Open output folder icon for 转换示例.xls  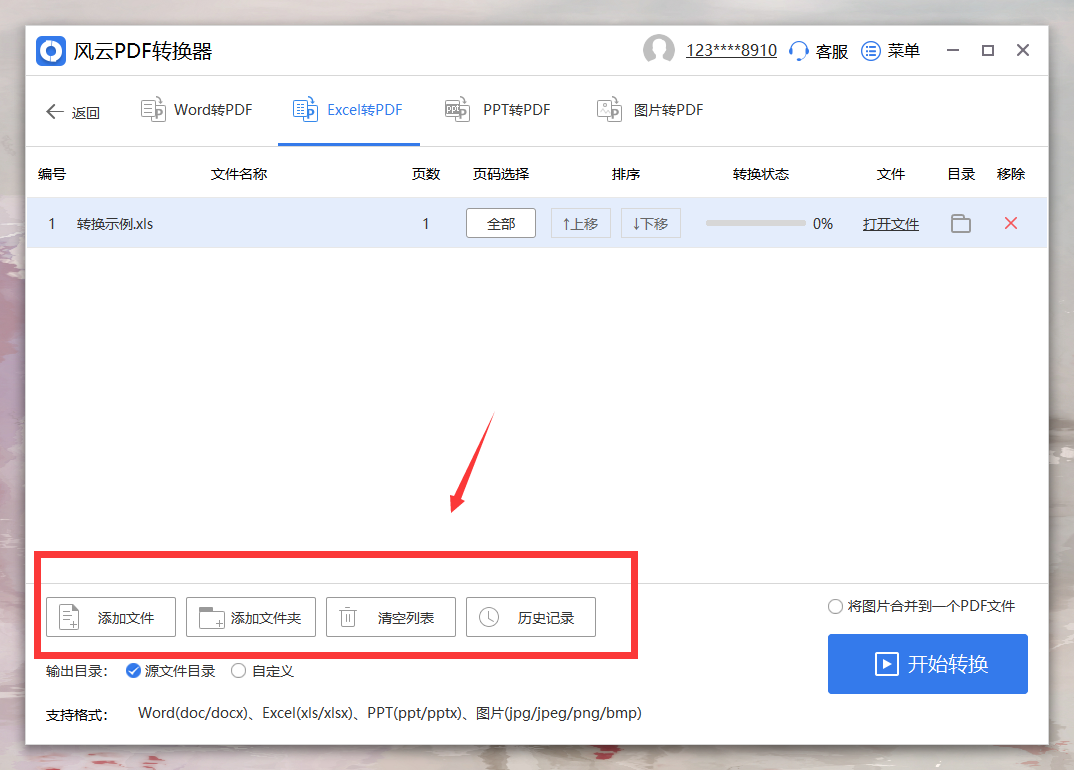[x=961, y=223]
